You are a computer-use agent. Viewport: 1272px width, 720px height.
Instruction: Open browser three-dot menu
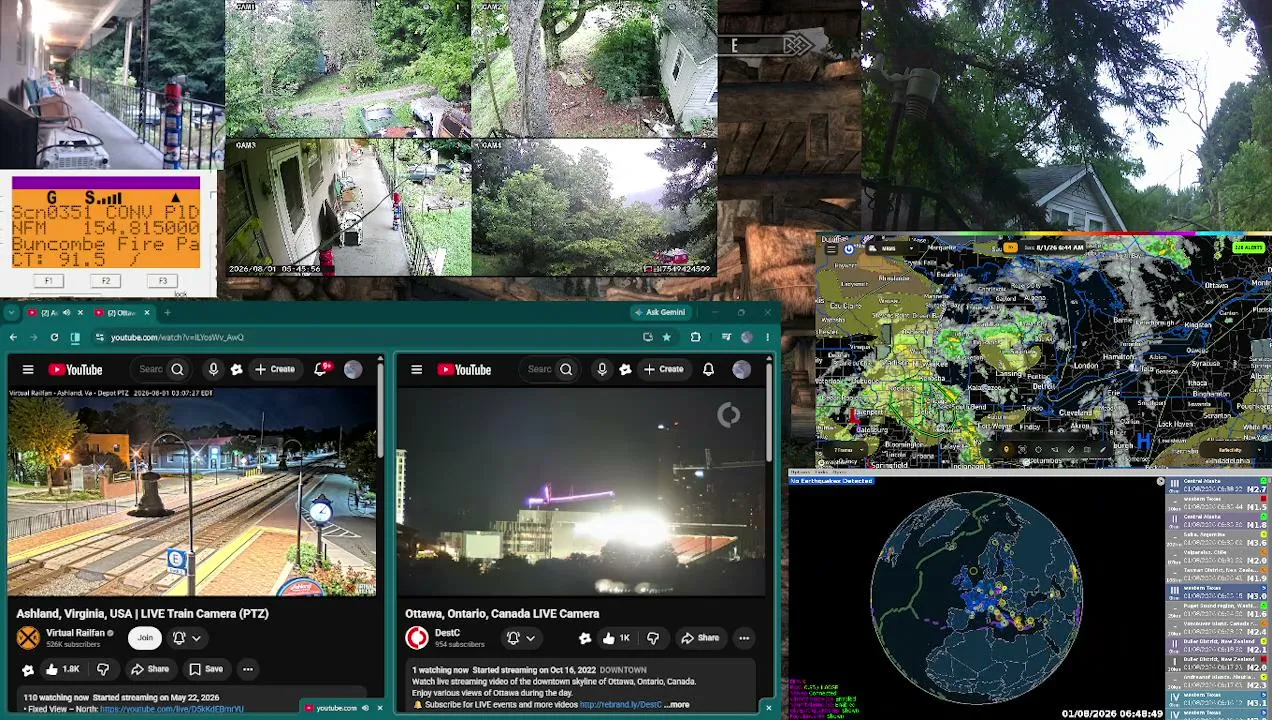767,337
